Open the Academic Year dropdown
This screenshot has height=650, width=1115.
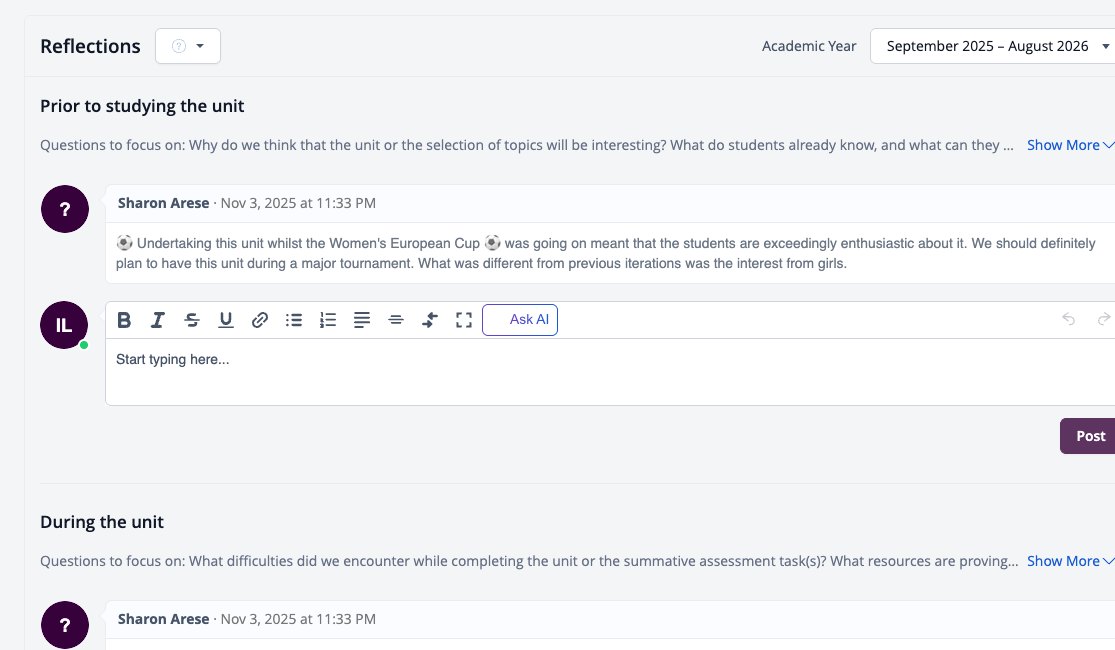pos(993,46)
